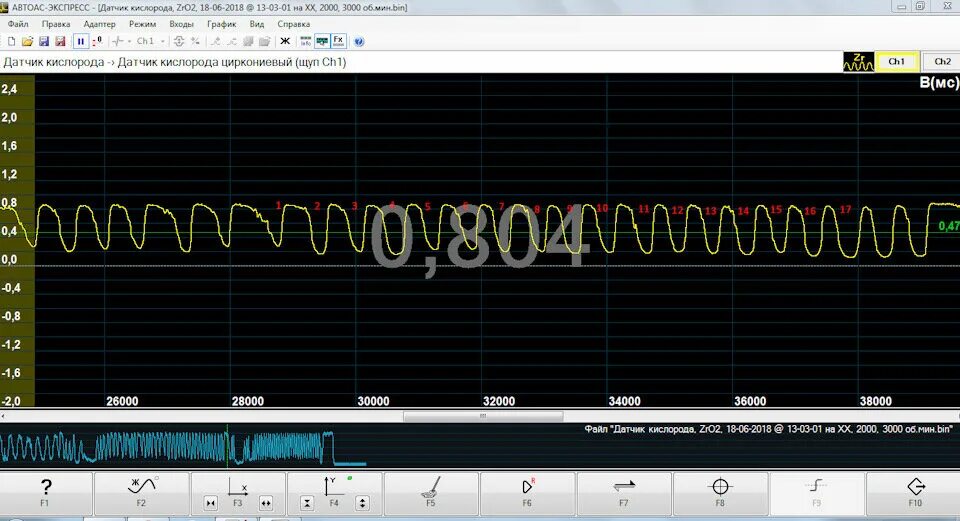Click the info panel icon
The height and width of the screenshot is (521, 960).
[x=305, y=41]
